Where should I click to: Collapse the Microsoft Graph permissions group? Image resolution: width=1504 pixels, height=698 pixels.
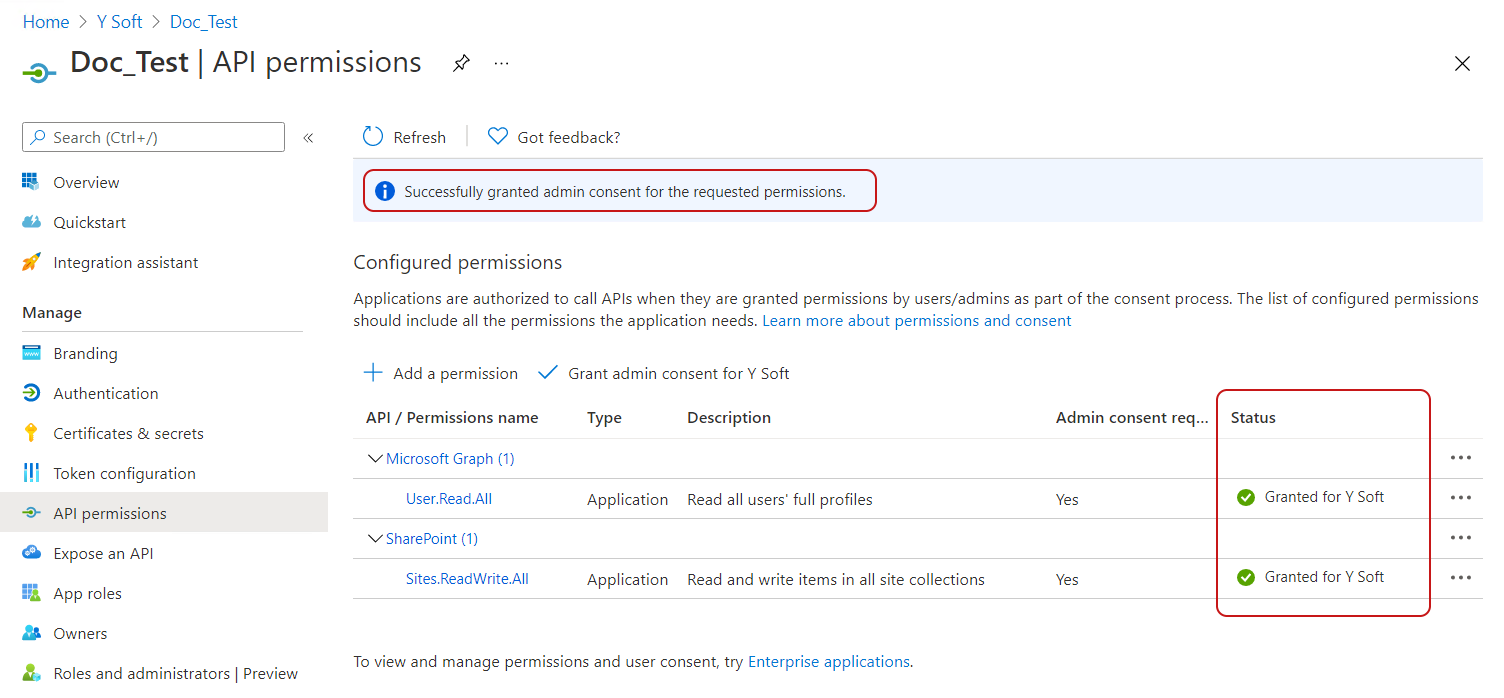pos(376,459)
